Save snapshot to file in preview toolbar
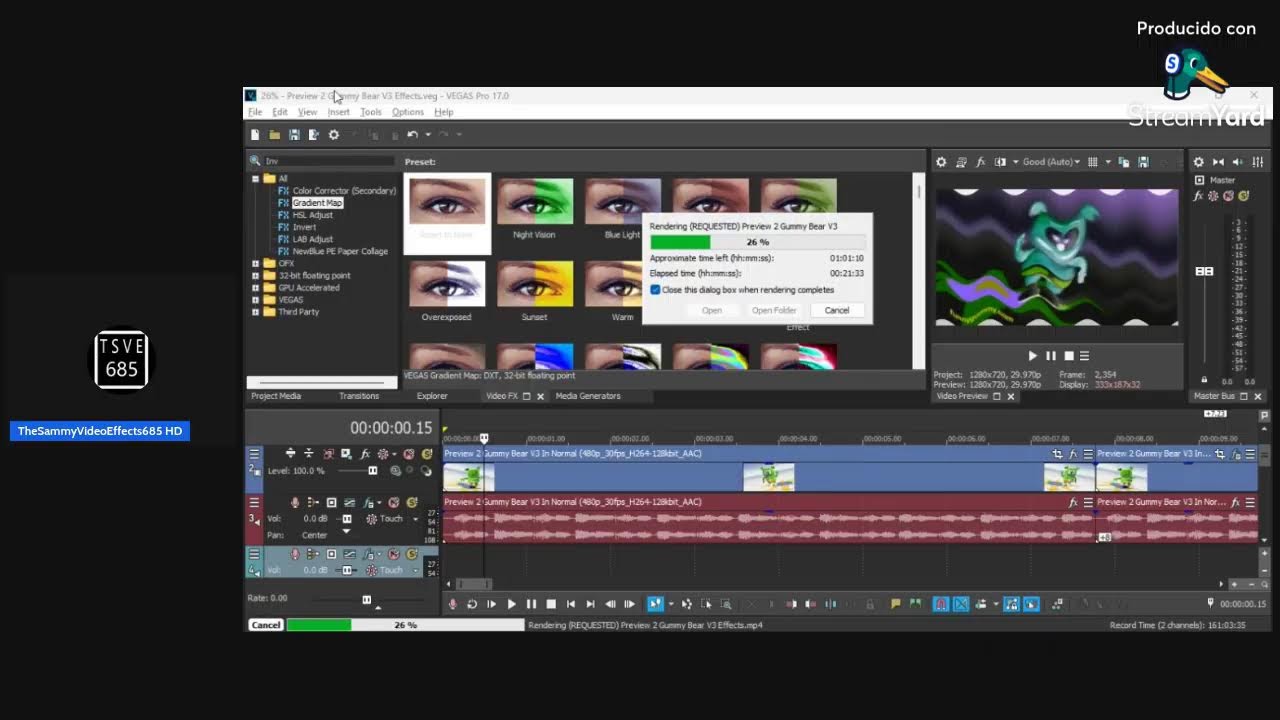This screenshot has width=1280, height=720. (1143, 162)
